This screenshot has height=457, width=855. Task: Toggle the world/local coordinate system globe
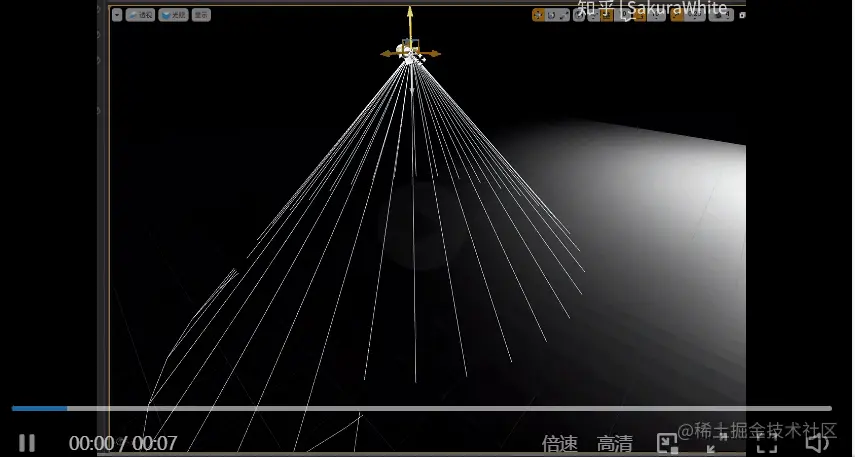click(x=579, y=15)
